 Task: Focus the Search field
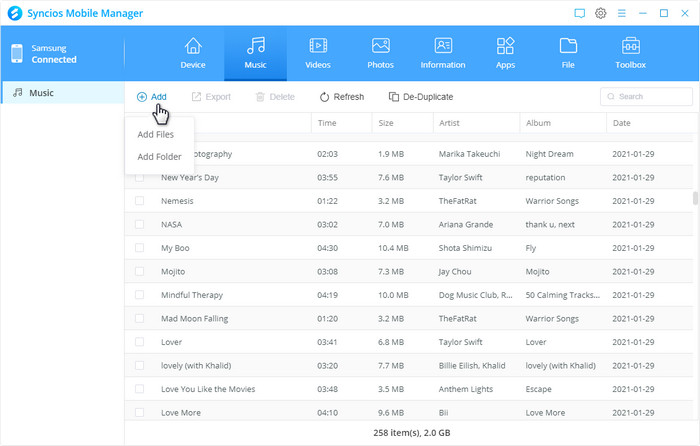tap(646, 96)
